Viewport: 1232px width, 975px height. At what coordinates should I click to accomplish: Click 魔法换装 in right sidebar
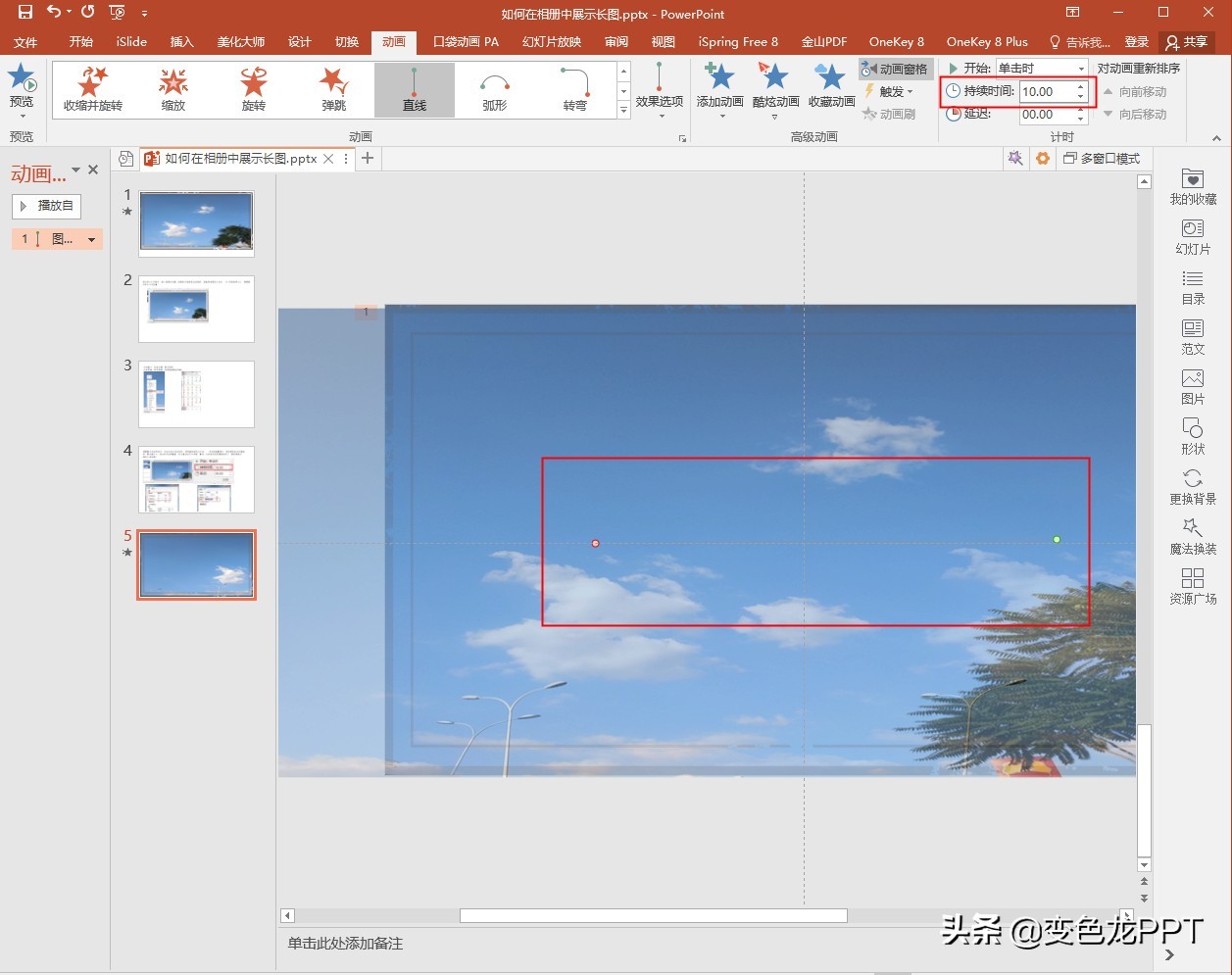(x=1193, y=537)
